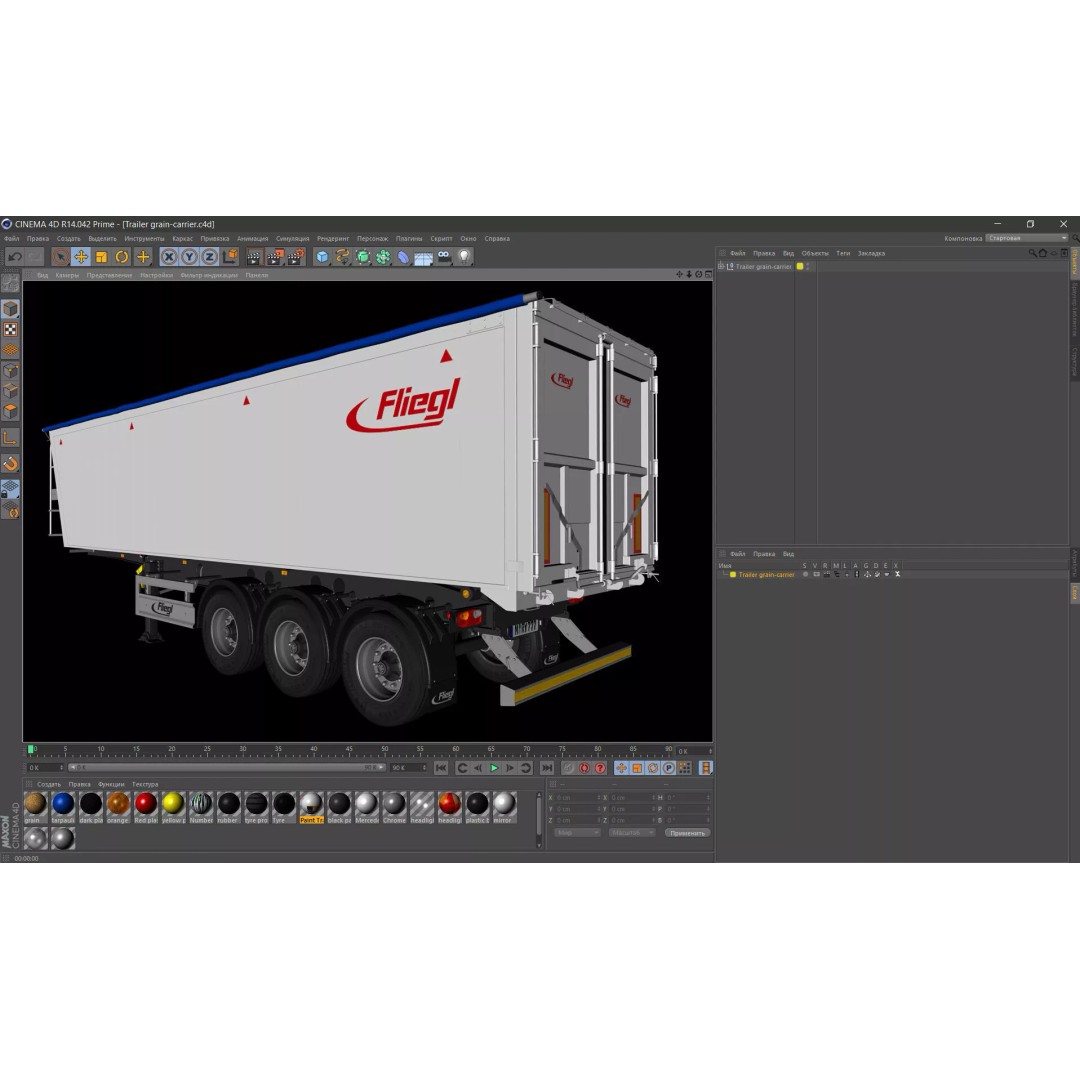Activate the Rotate tool icon
Image resolution: width=1080 pixels, height=1080 pixels.
coord(122,257)
